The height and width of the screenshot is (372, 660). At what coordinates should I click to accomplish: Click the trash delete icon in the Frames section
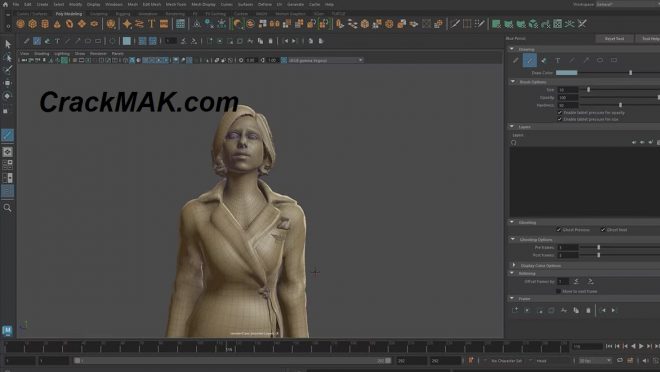(588, 311)
